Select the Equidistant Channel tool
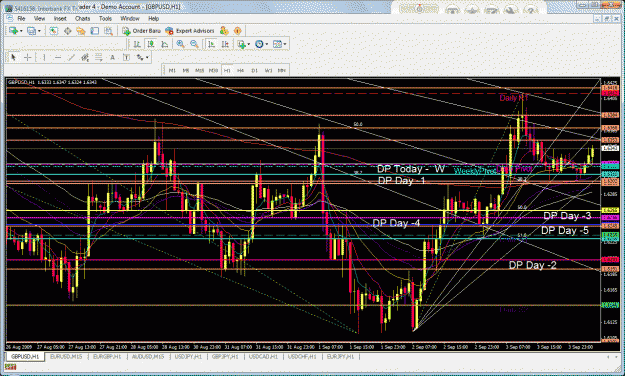Screen dimensions: 625x376 pyautogui.click(x=85, y=58)
